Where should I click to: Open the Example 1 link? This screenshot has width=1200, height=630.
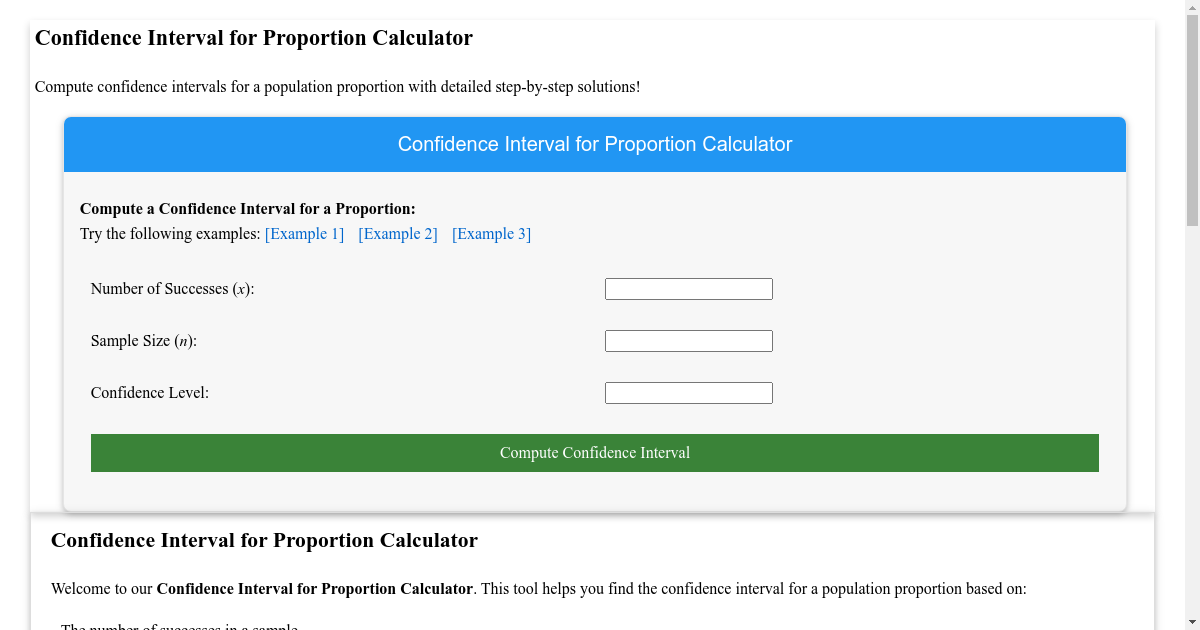pos(304,233)
